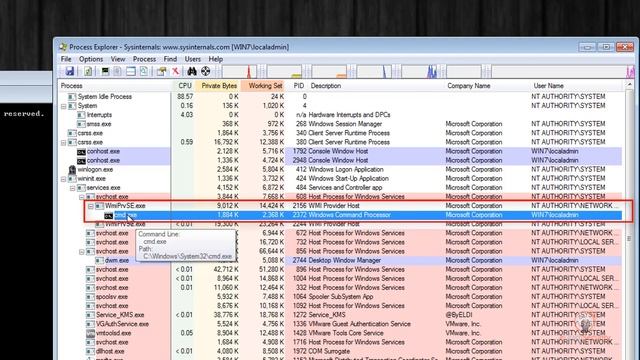Click the crosshair Find Window's Process icon
The width and height of the screenshot is (640, 360).
coord(205,71)
